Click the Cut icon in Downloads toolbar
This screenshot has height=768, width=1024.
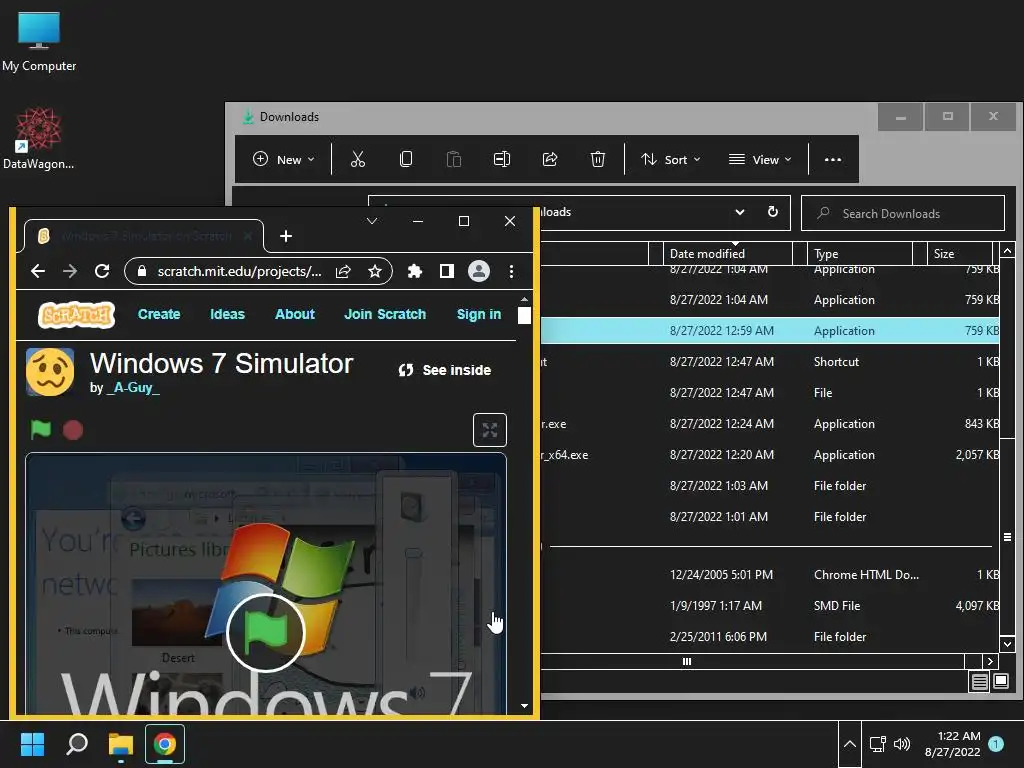pos(358,159)
